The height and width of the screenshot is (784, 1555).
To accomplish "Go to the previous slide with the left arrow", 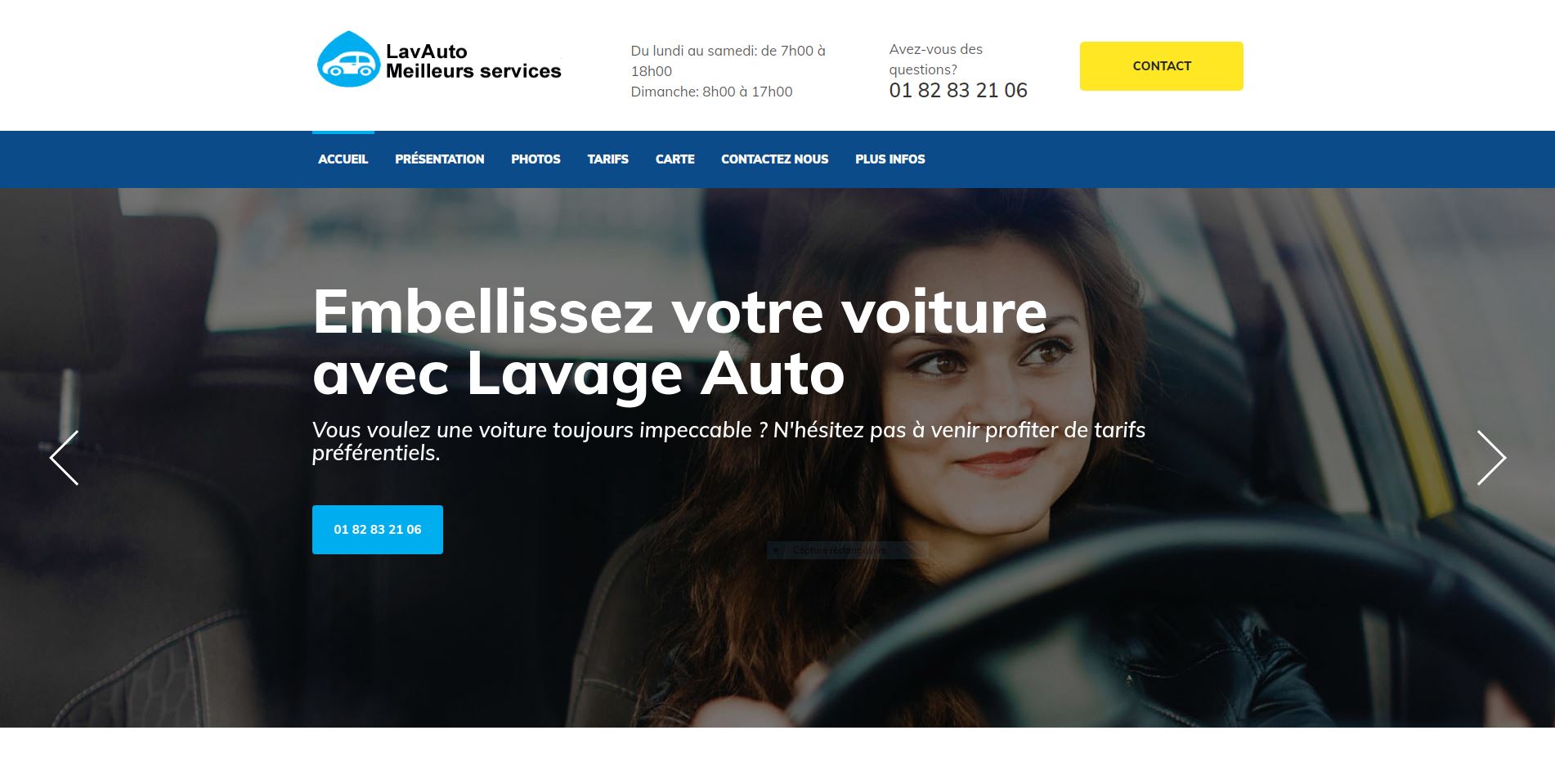I will click(65, 458).
